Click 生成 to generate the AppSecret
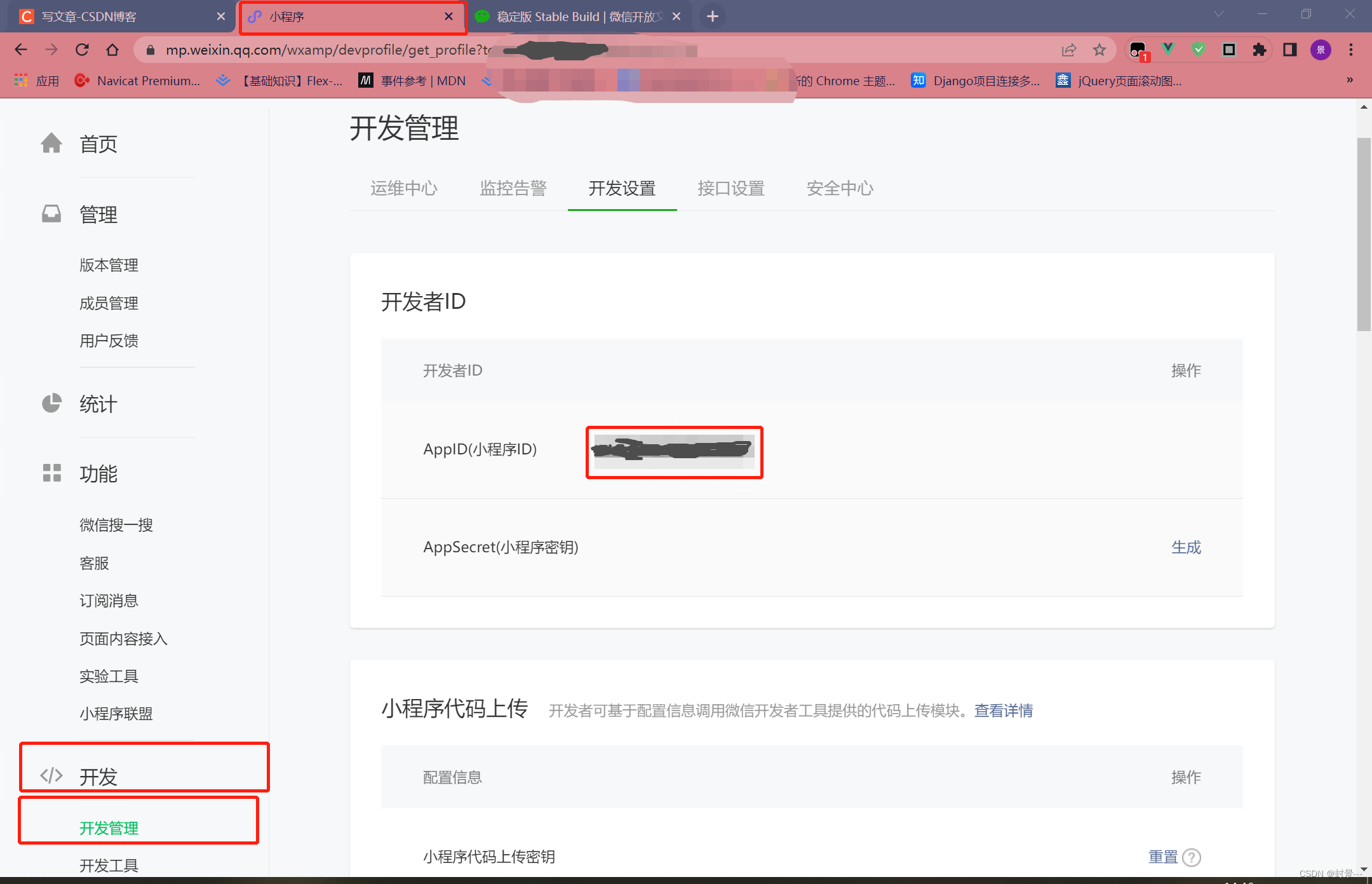1372x884 pixels. click(x=1186, y=547)
